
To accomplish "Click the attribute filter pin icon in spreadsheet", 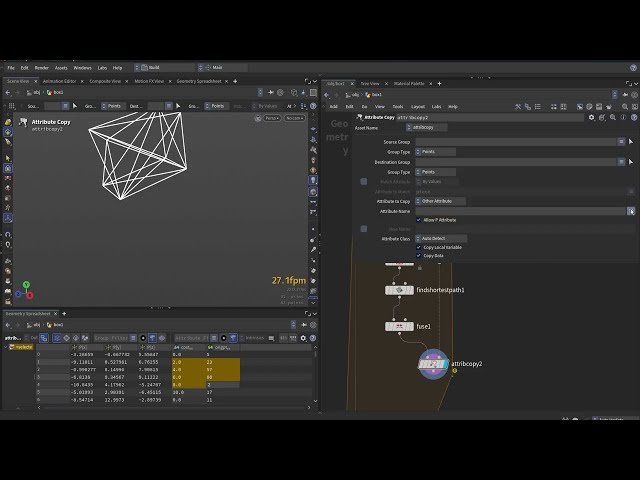I will pos(233,338).
